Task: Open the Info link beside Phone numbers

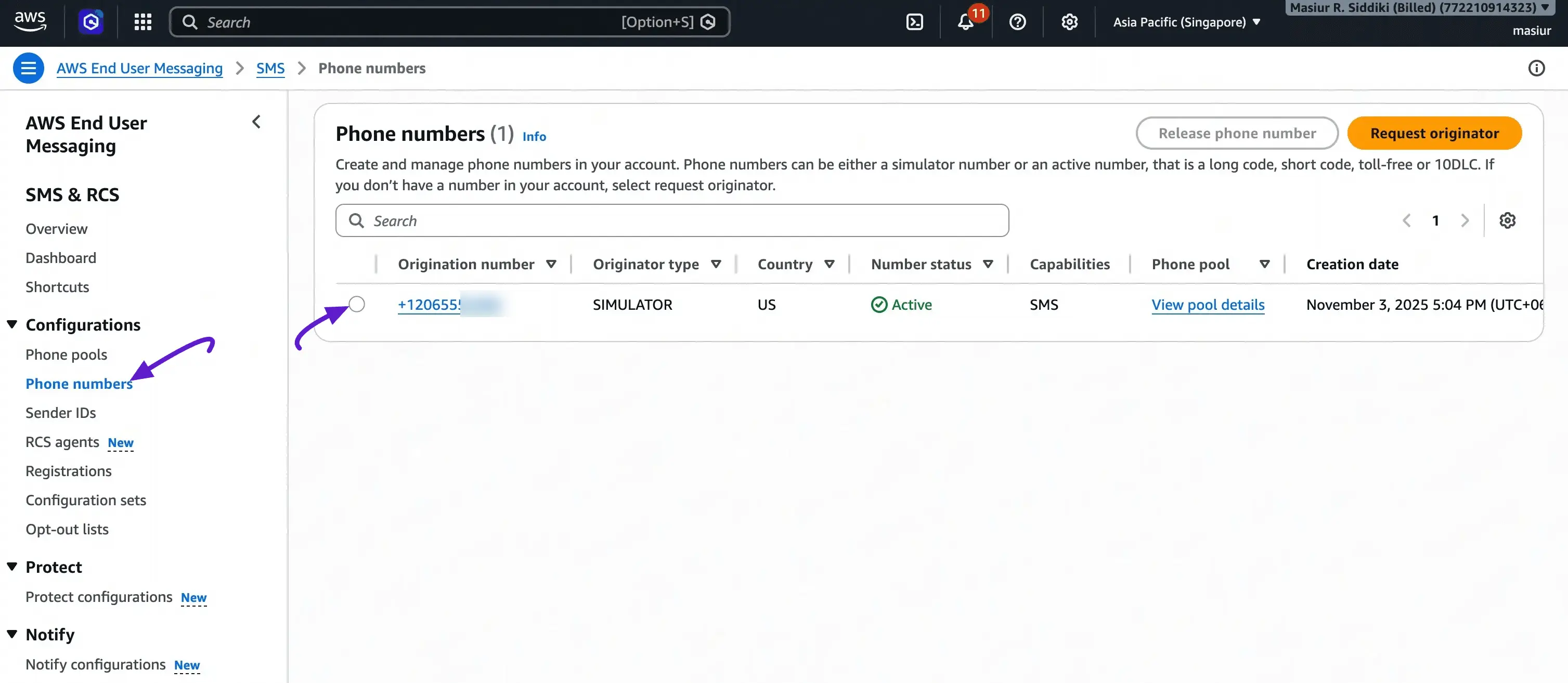Action: pyautogui.click(x=534, y=137)
